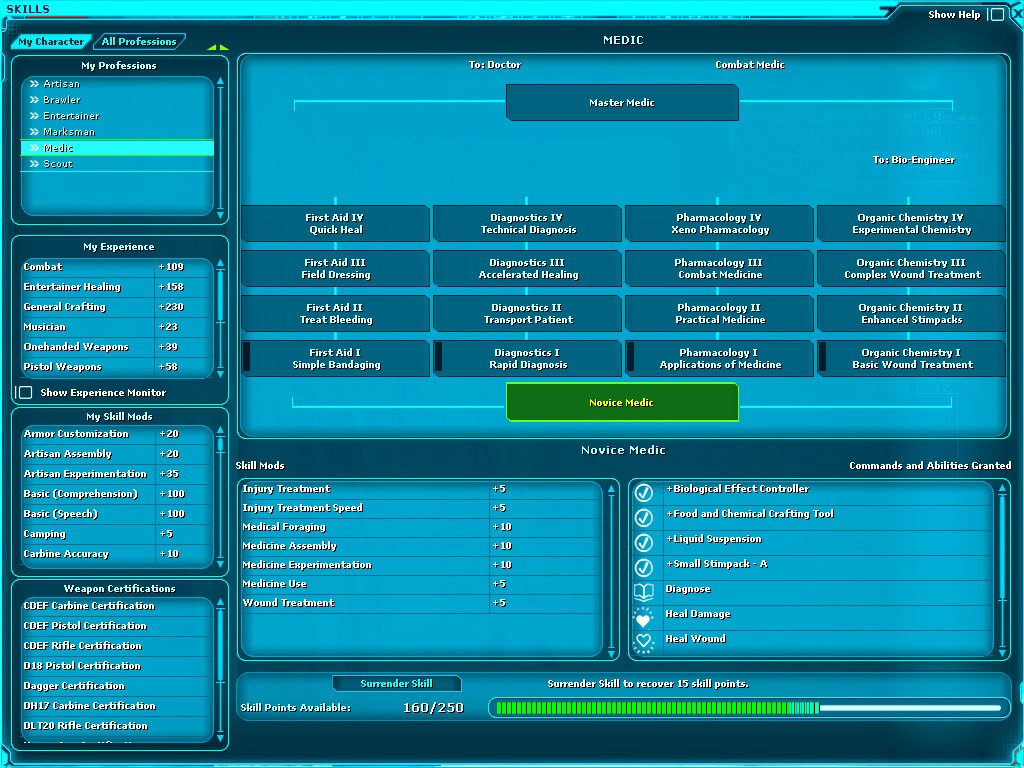Click the My Experience scroll down arrow
This screenshot has height=768, width=1024.
coord(220,374)
